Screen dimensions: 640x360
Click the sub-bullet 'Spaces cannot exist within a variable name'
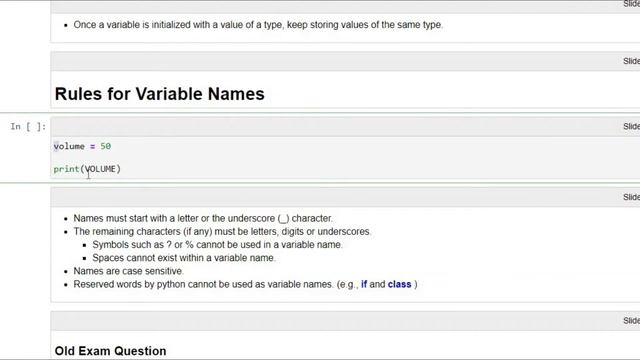point(184,258)
